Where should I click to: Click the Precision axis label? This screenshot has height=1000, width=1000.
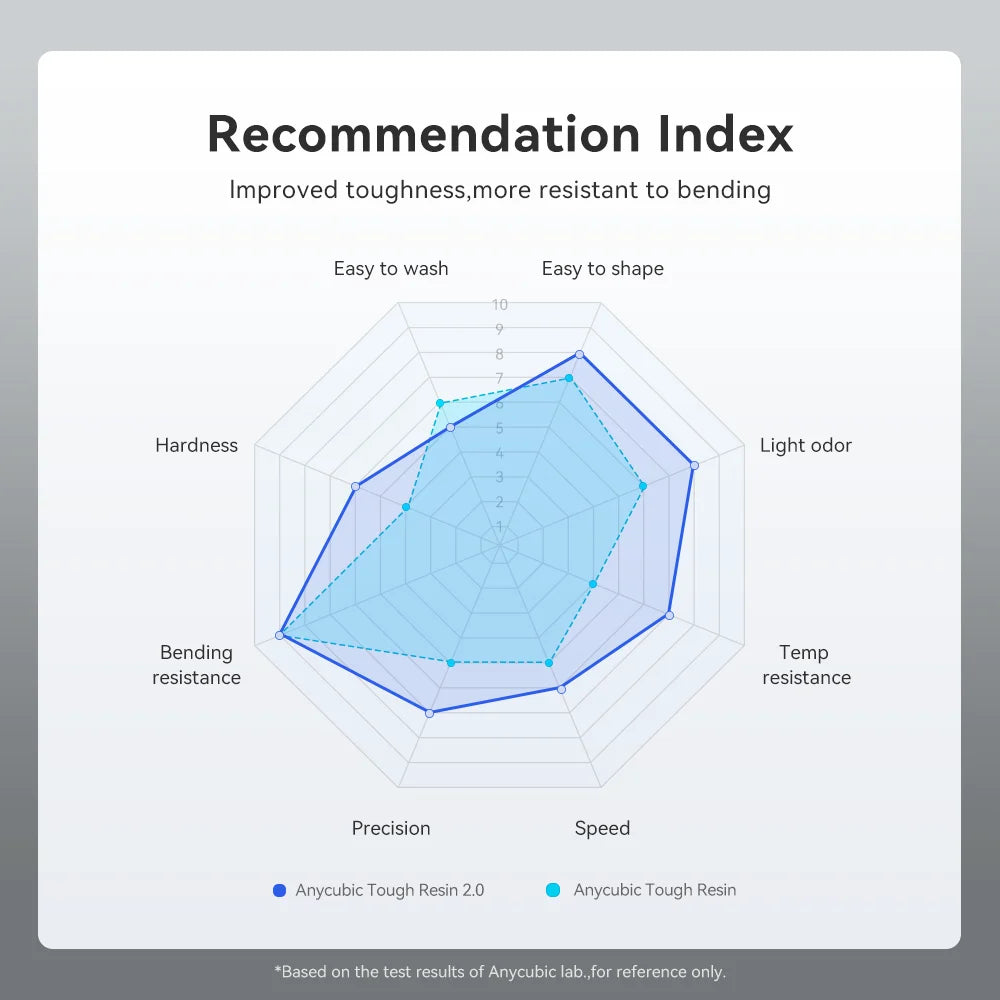[391, 828]
